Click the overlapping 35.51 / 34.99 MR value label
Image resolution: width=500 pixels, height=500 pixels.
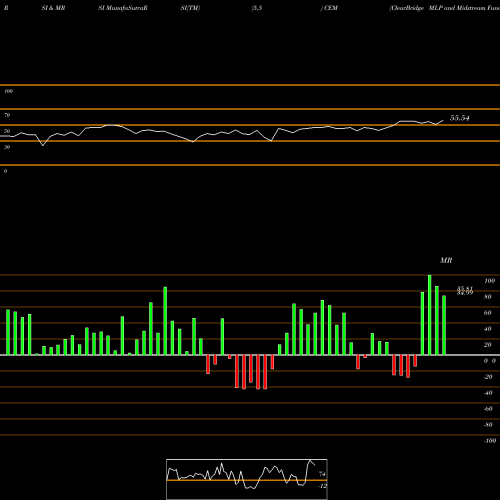(x=465, y=291)
